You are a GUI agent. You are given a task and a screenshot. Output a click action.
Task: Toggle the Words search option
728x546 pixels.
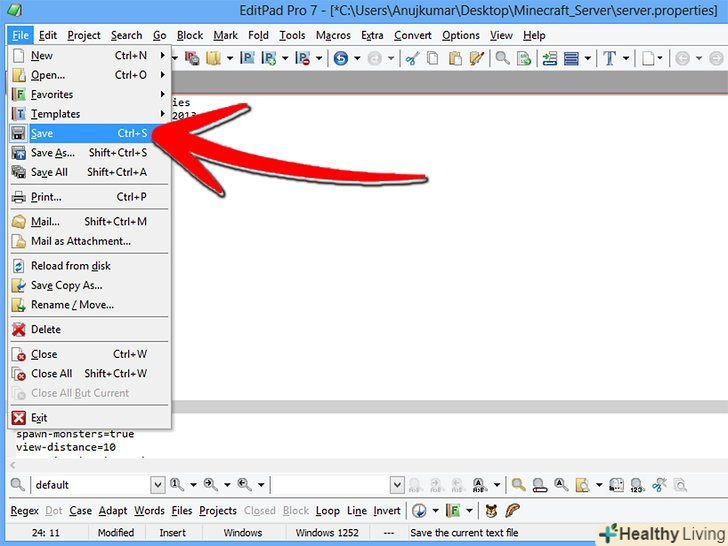point(150,511)
